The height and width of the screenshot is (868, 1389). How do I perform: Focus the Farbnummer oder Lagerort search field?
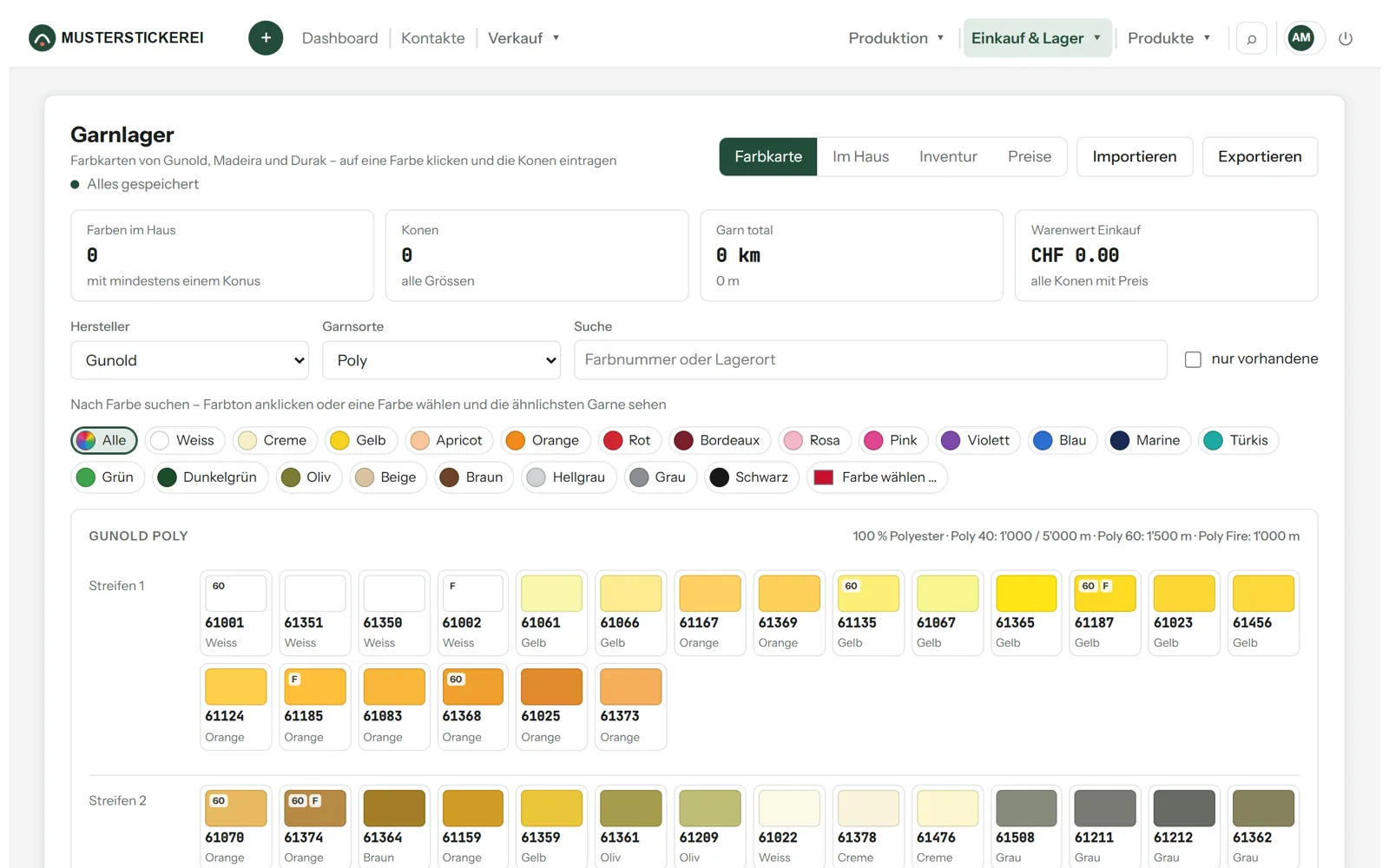(x=871, y=359)
